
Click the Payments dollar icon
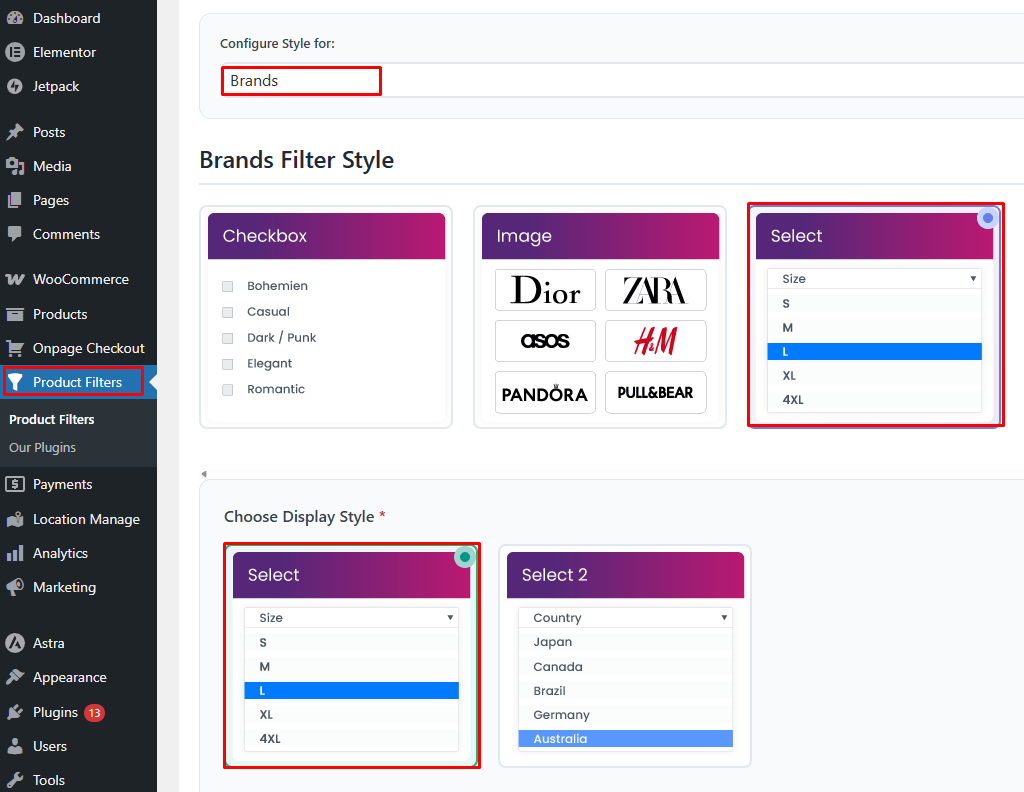pos(15,484)
